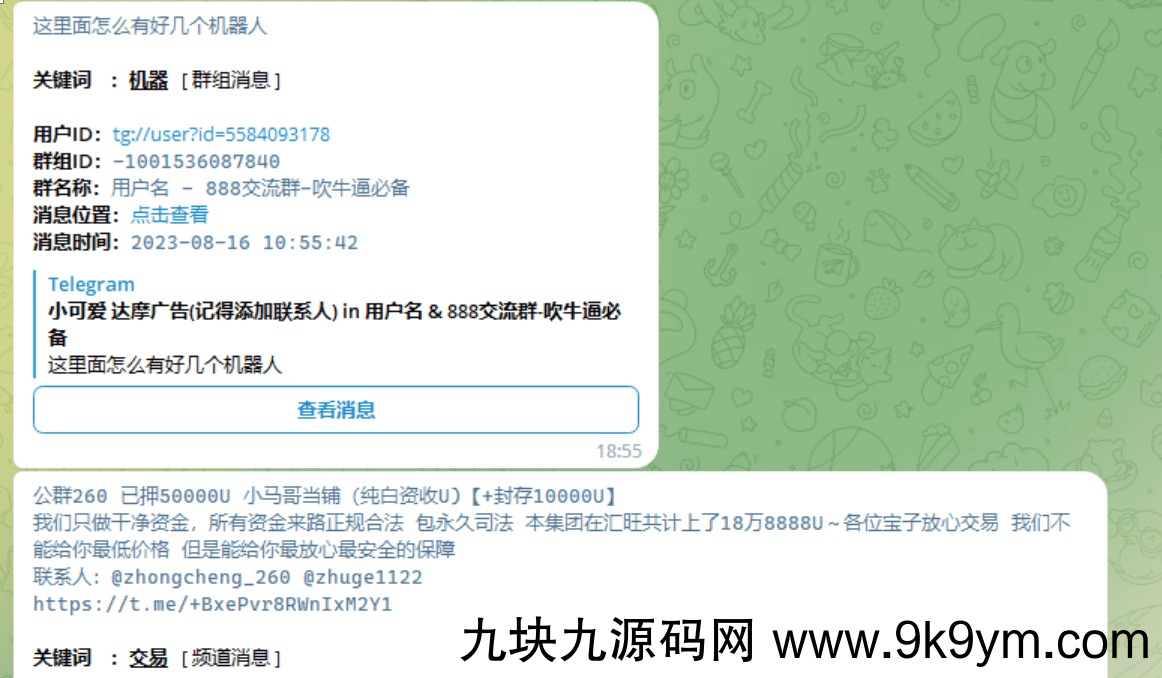Click the 点击查看 message location link
1162x678 pixels.
[170, 215]
